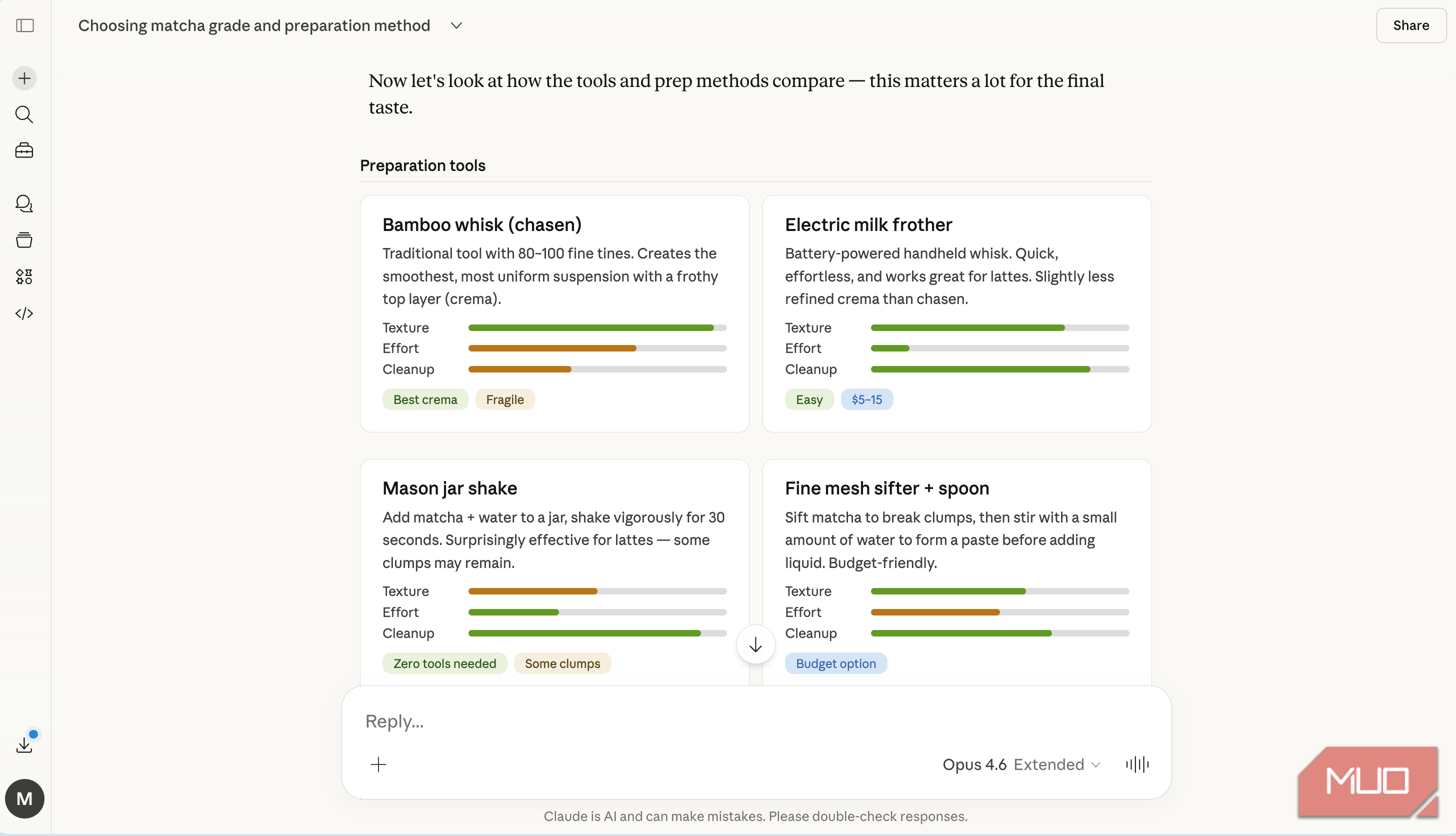Viewport: 1456px width, 836px height.
Task: Click the Easy tag
Action: (x=809, y=399)
